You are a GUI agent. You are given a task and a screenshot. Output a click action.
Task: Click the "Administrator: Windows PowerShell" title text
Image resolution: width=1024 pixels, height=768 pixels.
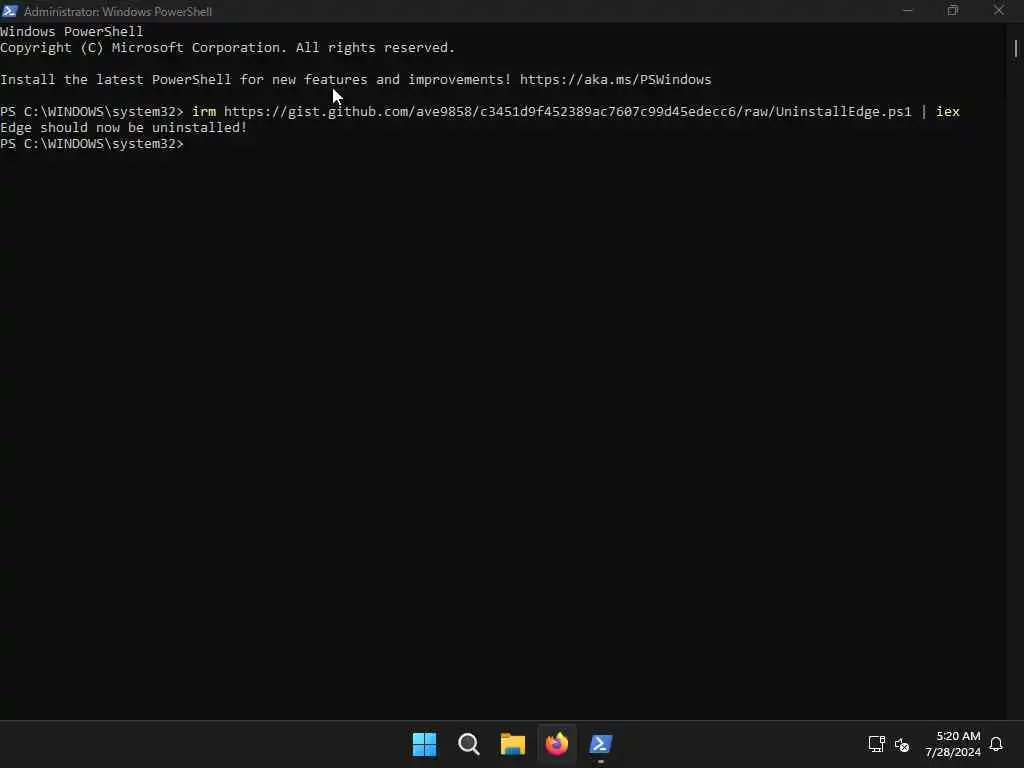point(118,12)
